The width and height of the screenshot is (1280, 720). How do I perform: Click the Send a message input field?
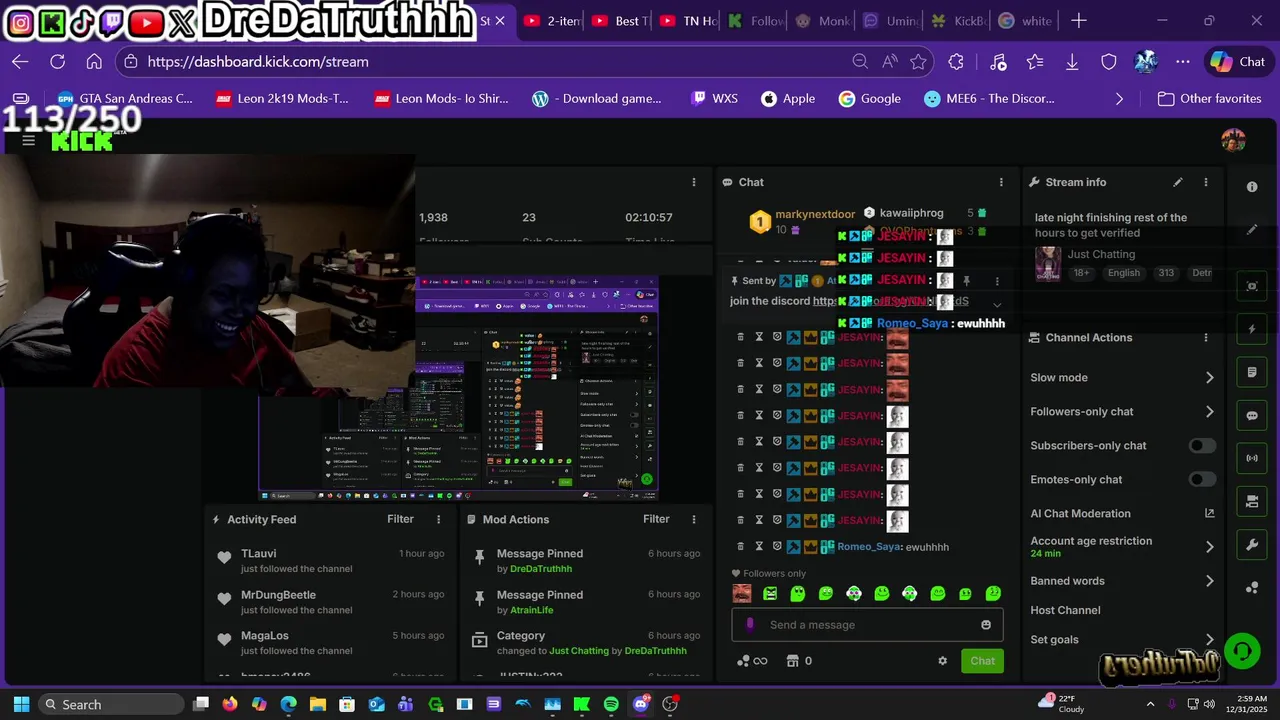868,625
